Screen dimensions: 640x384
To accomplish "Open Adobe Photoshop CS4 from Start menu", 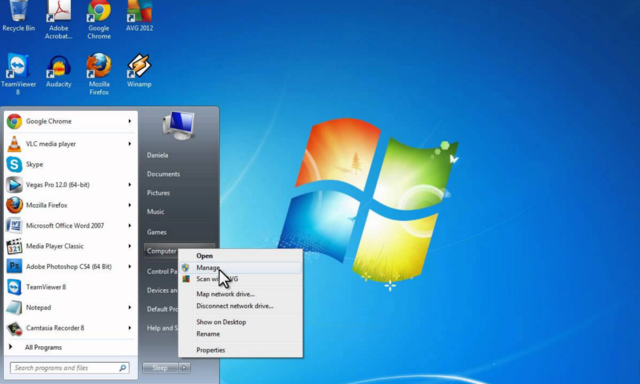I will [x=70, y=266].
